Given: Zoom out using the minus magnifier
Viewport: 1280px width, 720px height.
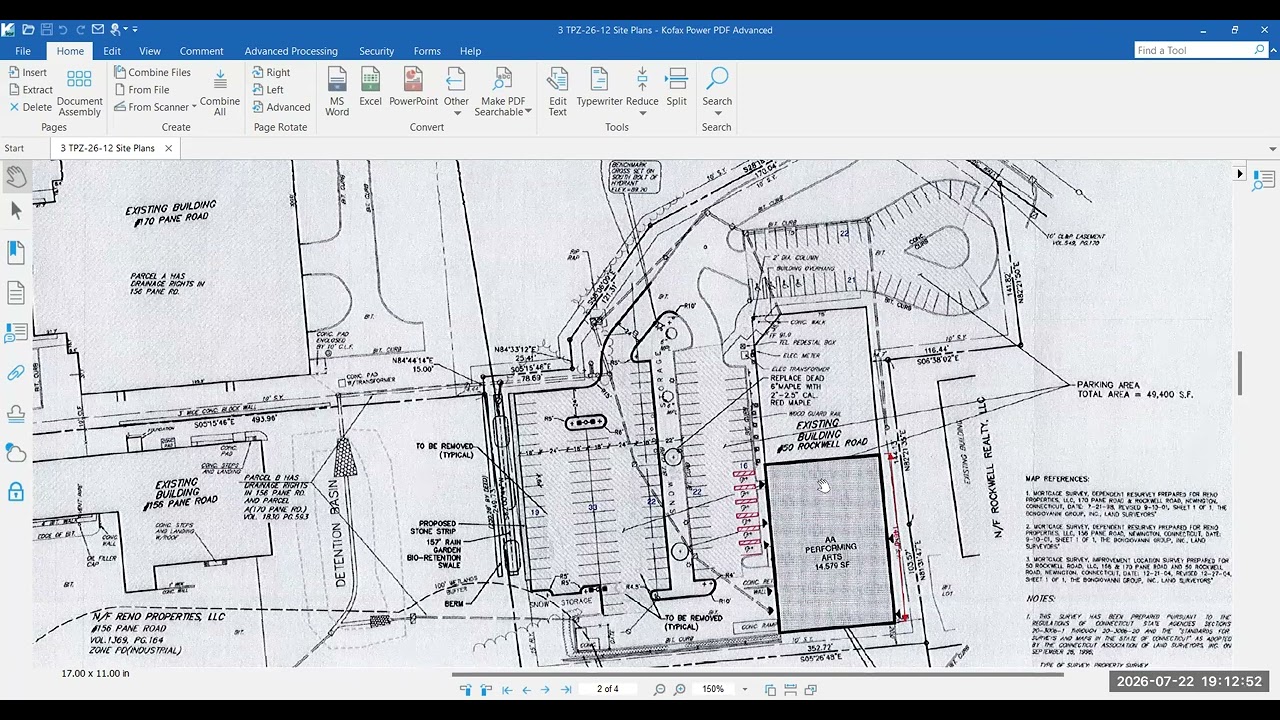Looking at the screenshot, I should [659, 689].
